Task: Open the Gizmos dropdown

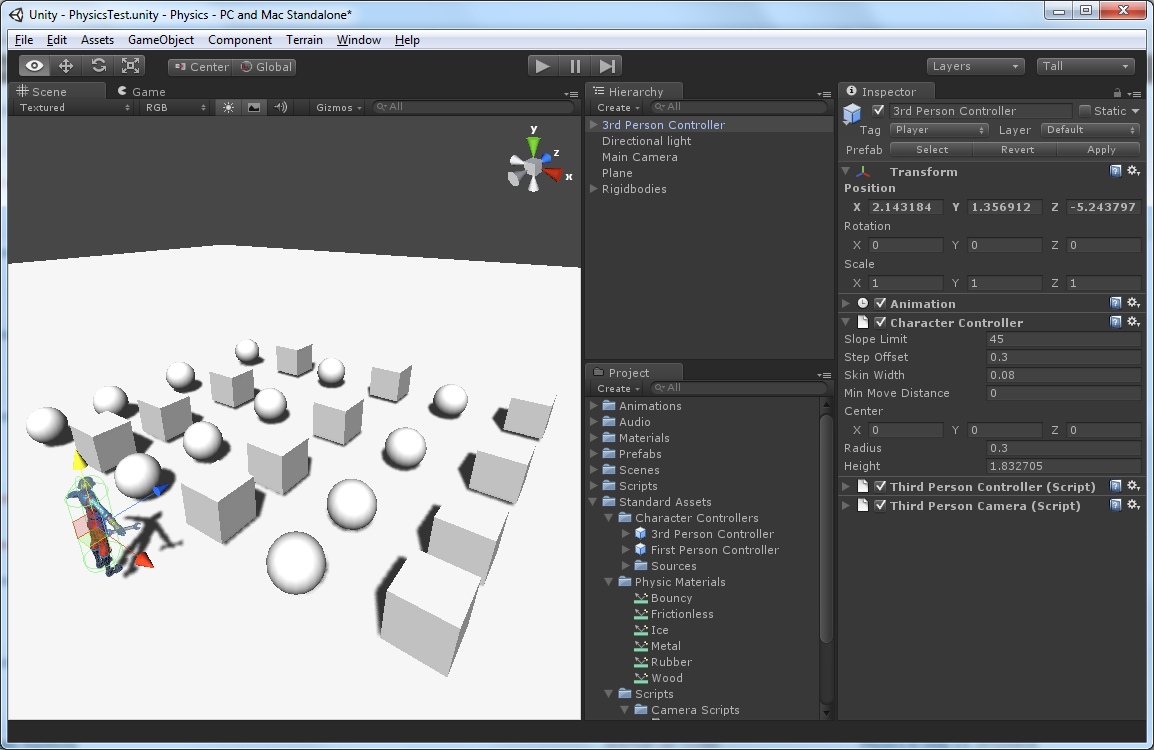Action: pyautogui.click(x=339, y=107)
